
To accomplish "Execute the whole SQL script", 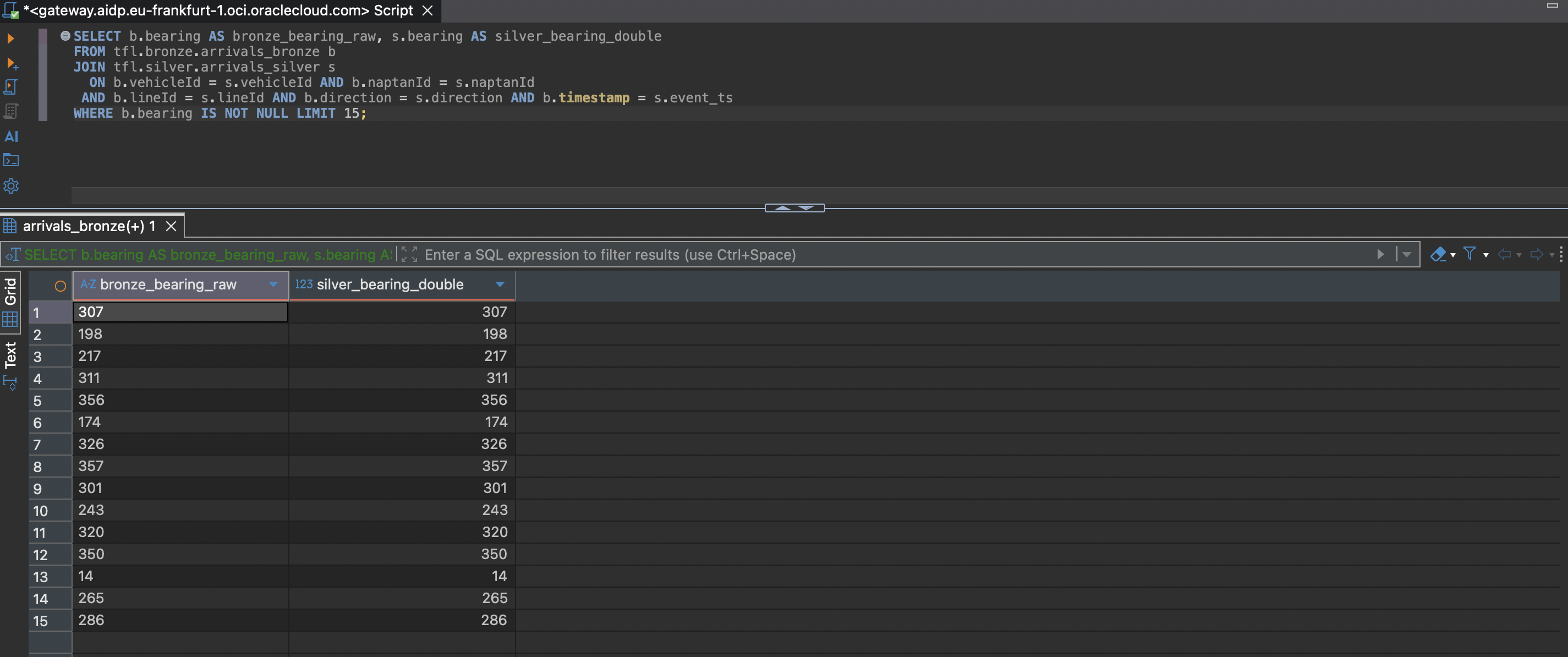I will click(x=10, y=87).
